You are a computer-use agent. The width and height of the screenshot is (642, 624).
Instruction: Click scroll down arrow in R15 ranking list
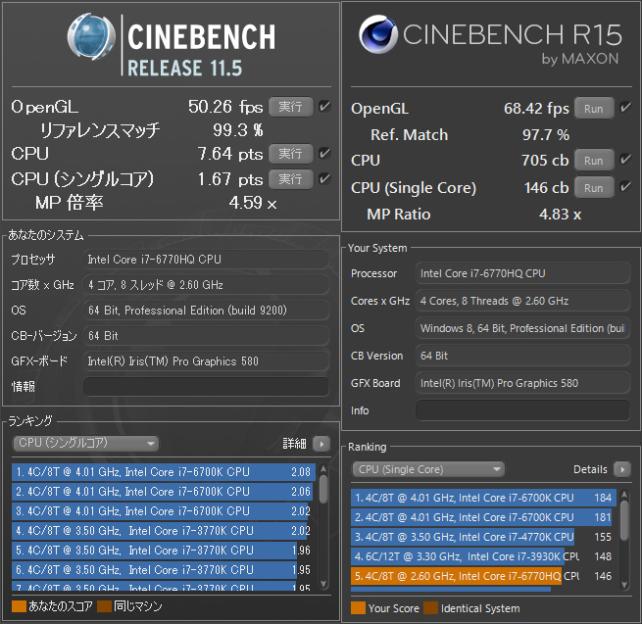point(624,585)
